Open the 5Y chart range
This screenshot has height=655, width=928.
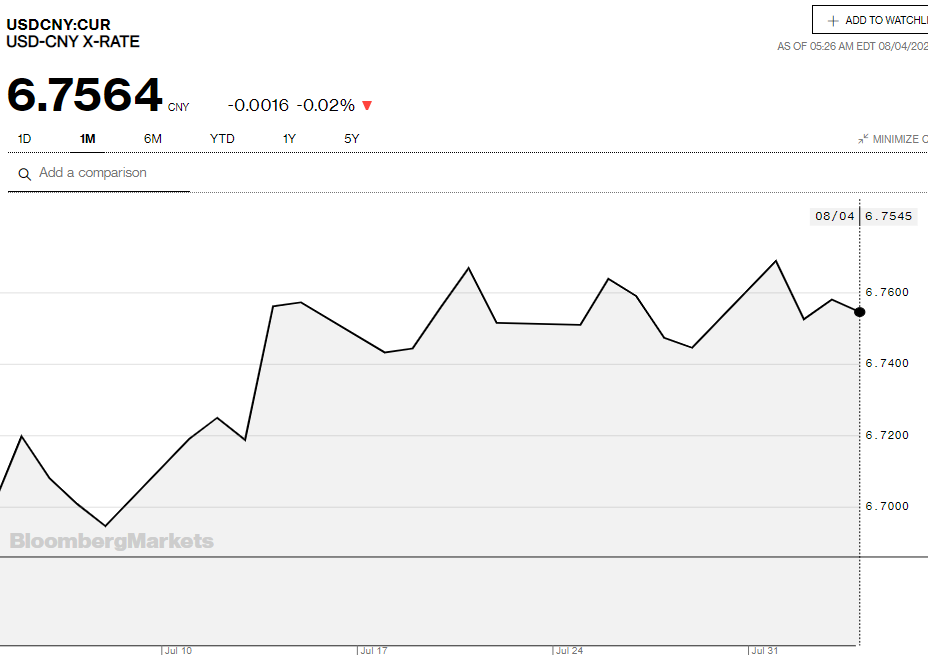click(351, 139)
